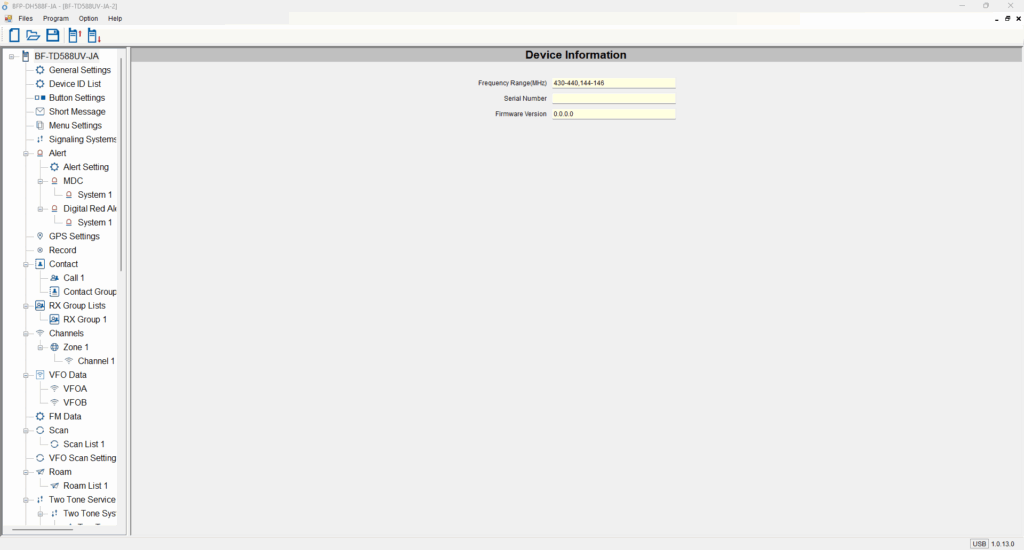
Task: Click the Short Message envelope icon
Action: (x=40, y=112)
